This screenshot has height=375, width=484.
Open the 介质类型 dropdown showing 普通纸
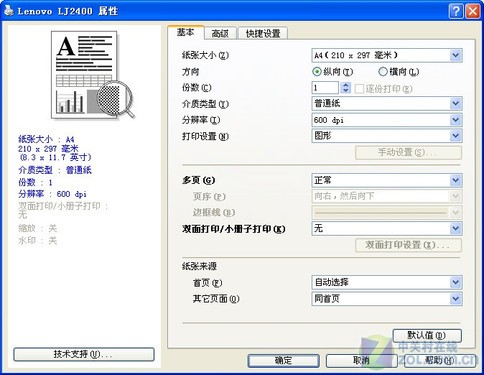pos(387,104)
